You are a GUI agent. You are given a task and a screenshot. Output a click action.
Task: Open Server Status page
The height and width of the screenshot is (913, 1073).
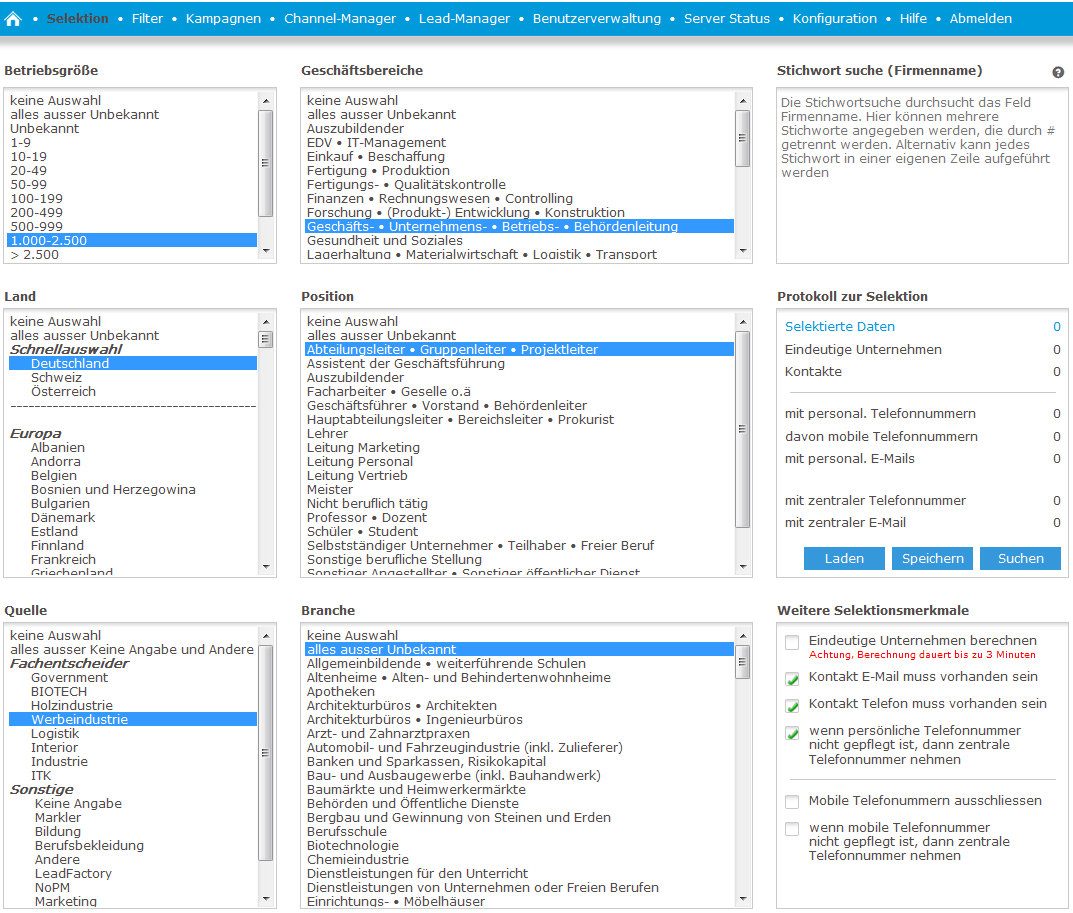[727, 18]
